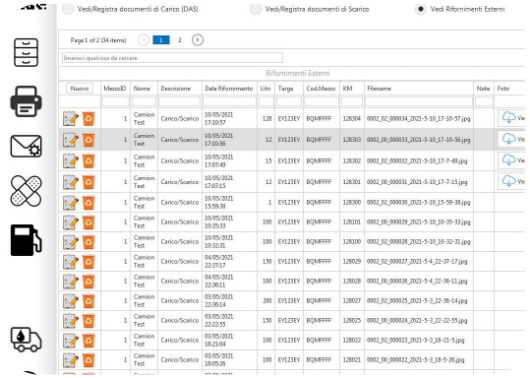This screenshot has height=378, width=530.
Task: Open the fuel pump icon
Action: tap(26, 240)
